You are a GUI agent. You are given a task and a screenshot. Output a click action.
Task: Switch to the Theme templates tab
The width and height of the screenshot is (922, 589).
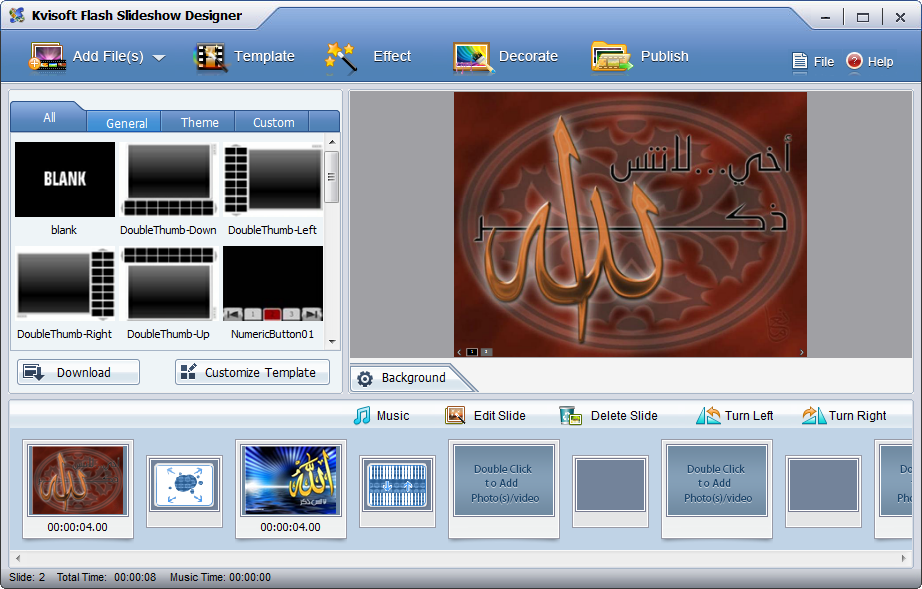coord(199,122)
